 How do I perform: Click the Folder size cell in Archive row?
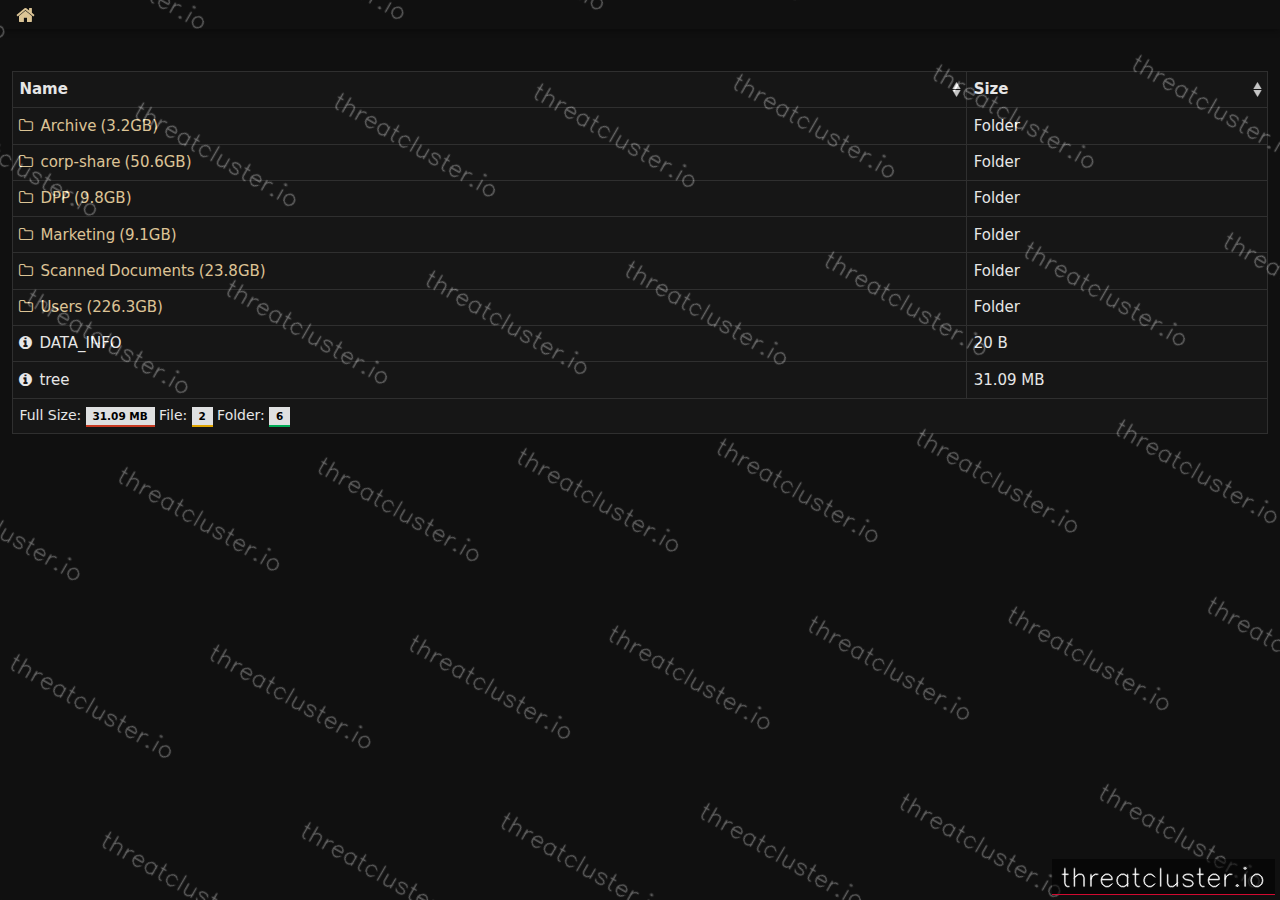1116,126
